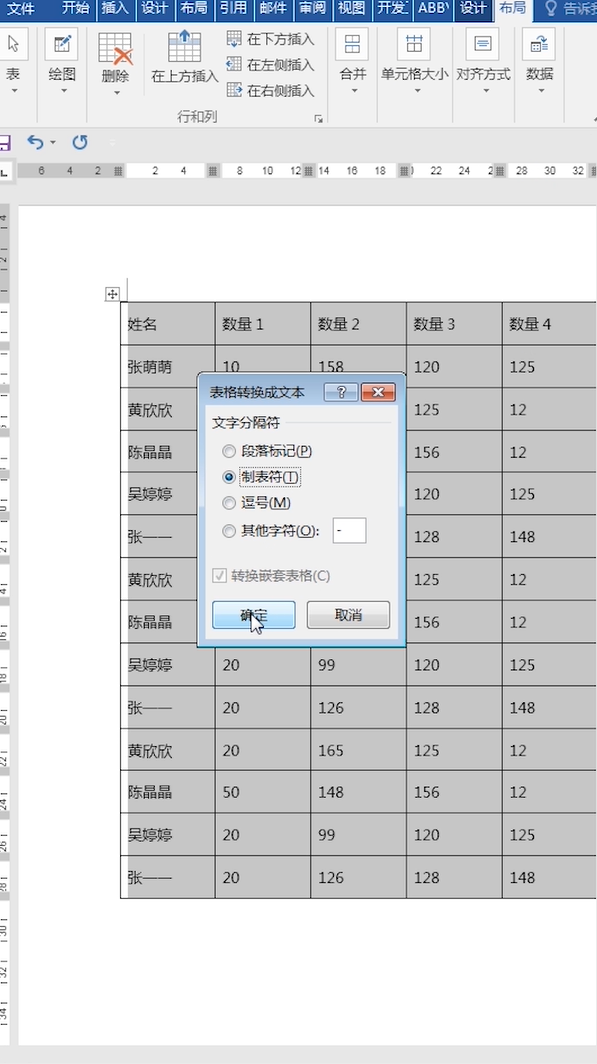Click the tab selector on ruler corner
This screenshot has height=1064, width=597.
[x=4, y=172]
